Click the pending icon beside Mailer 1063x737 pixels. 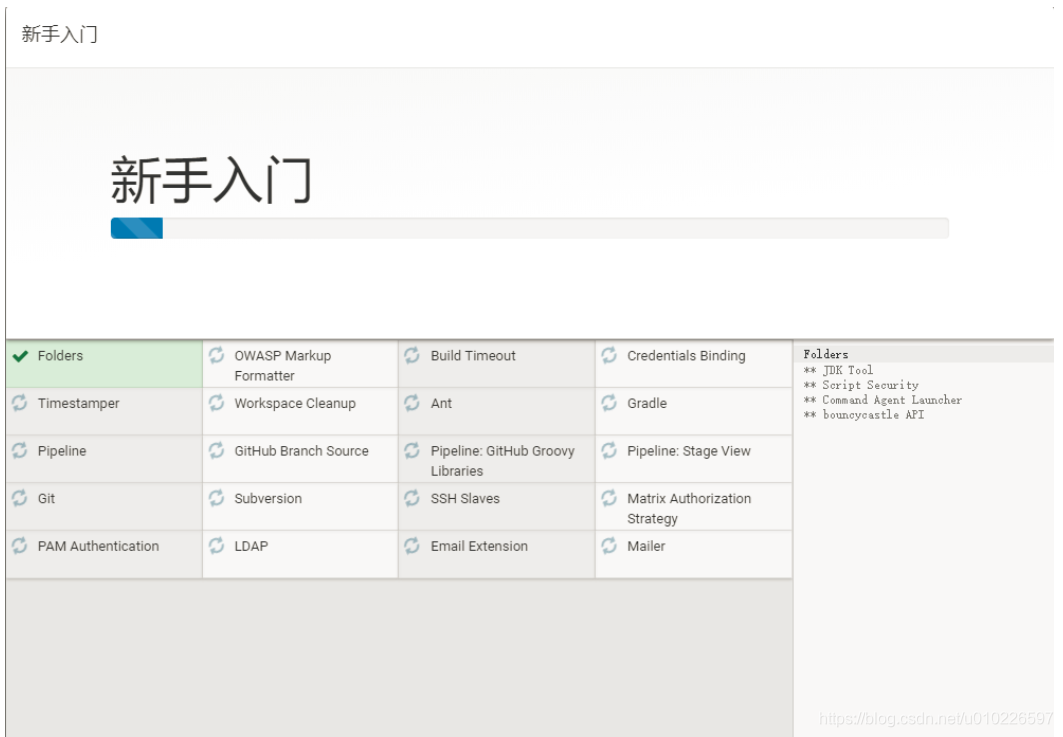pyautogui.click(x=609, y=546)
